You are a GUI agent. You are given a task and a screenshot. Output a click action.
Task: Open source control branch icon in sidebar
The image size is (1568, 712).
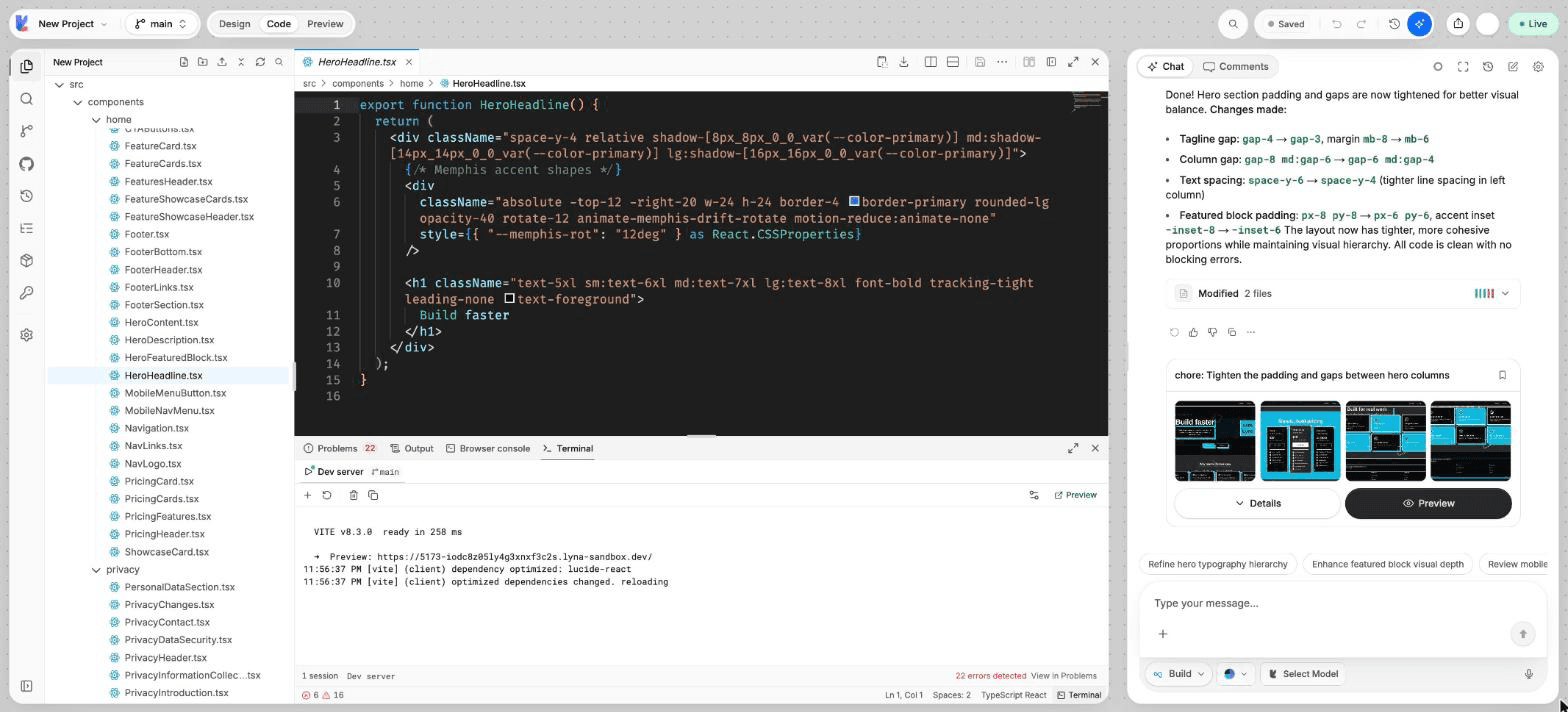[26, 131]
